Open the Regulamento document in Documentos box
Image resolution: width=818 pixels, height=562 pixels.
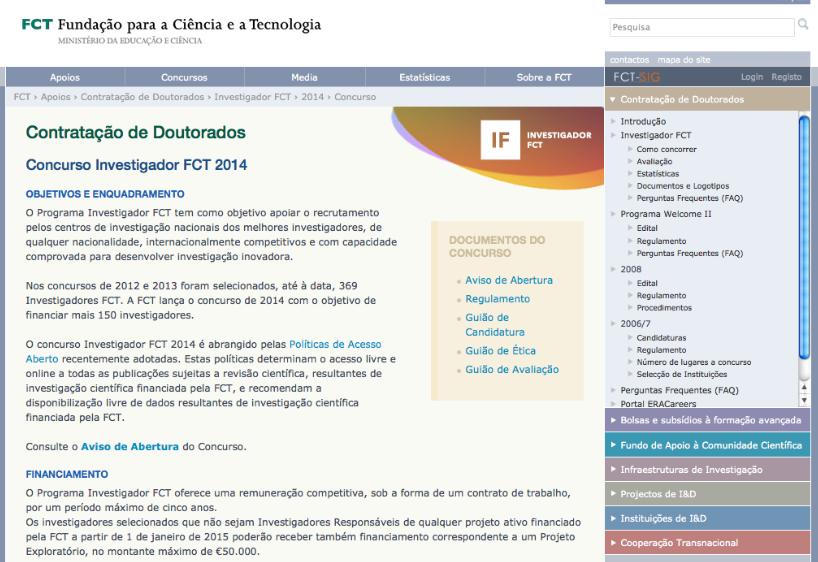[x=497, y=299]
